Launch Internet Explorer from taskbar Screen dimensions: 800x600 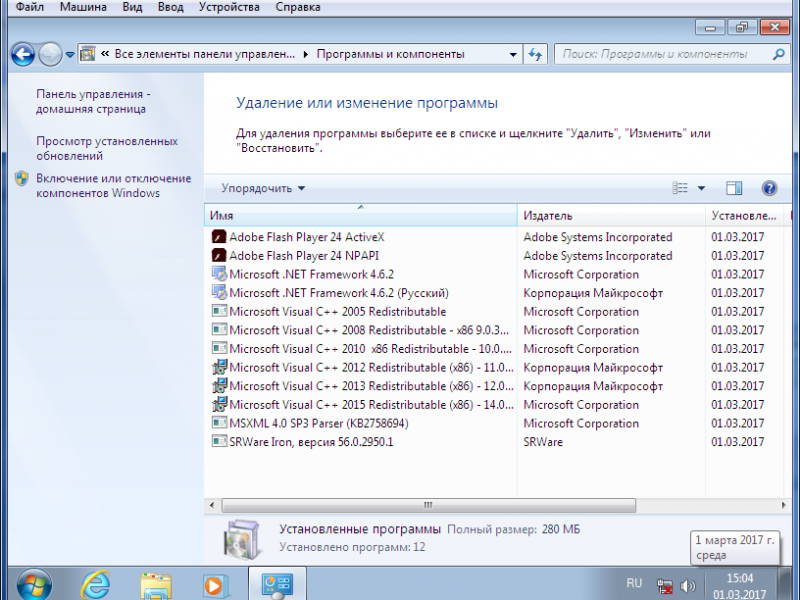[x=96, y=585]
